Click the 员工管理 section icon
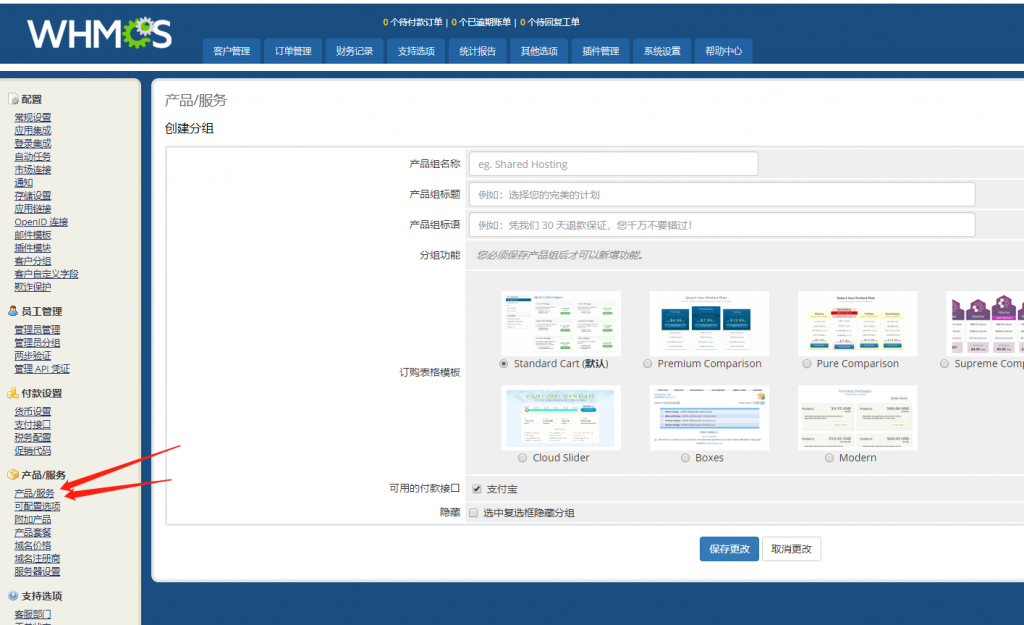Viewport: 1024px width, 625px height. coord(13,311)
